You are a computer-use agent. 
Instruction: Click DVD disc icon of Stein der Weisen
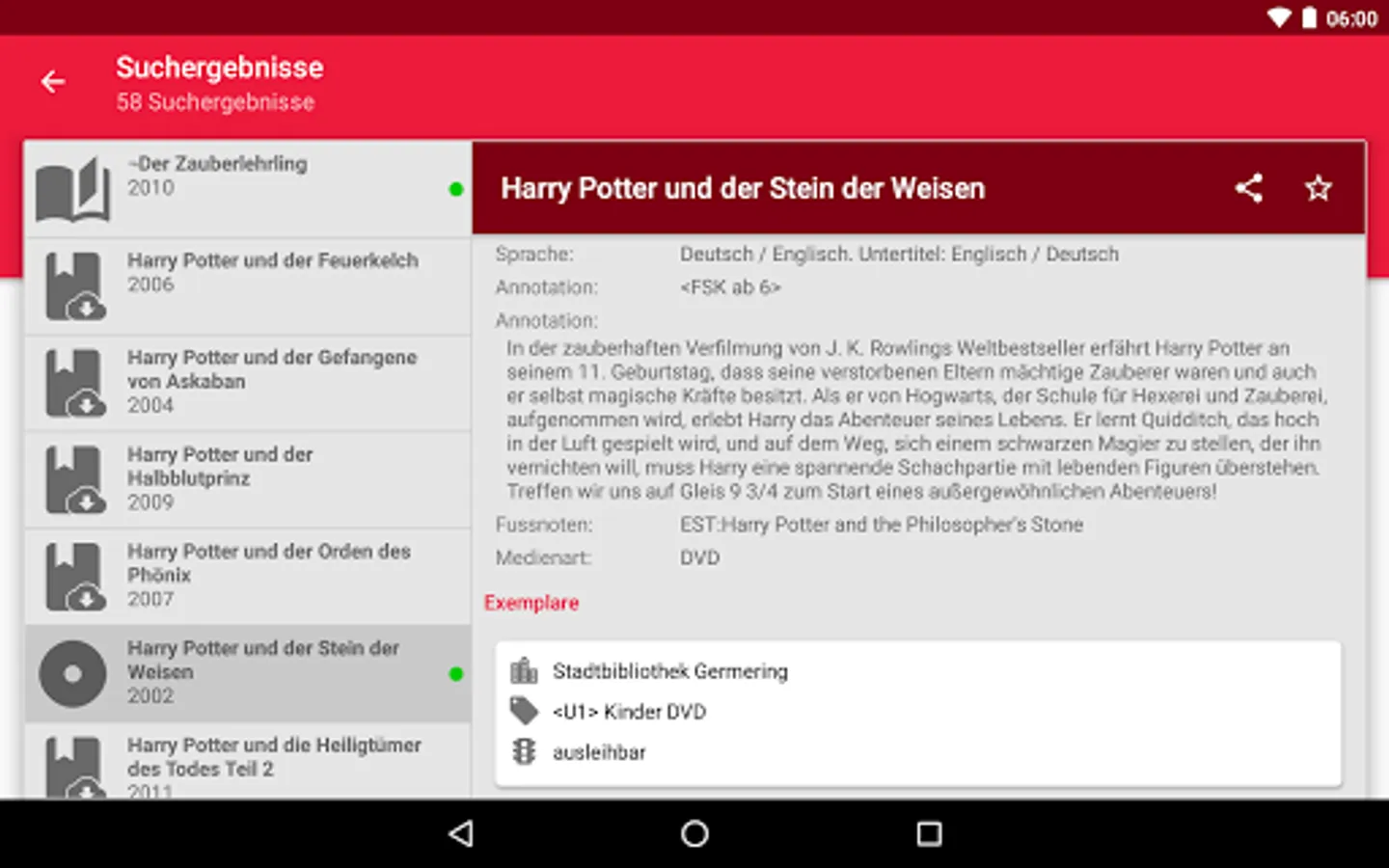(x=72, y=673)
